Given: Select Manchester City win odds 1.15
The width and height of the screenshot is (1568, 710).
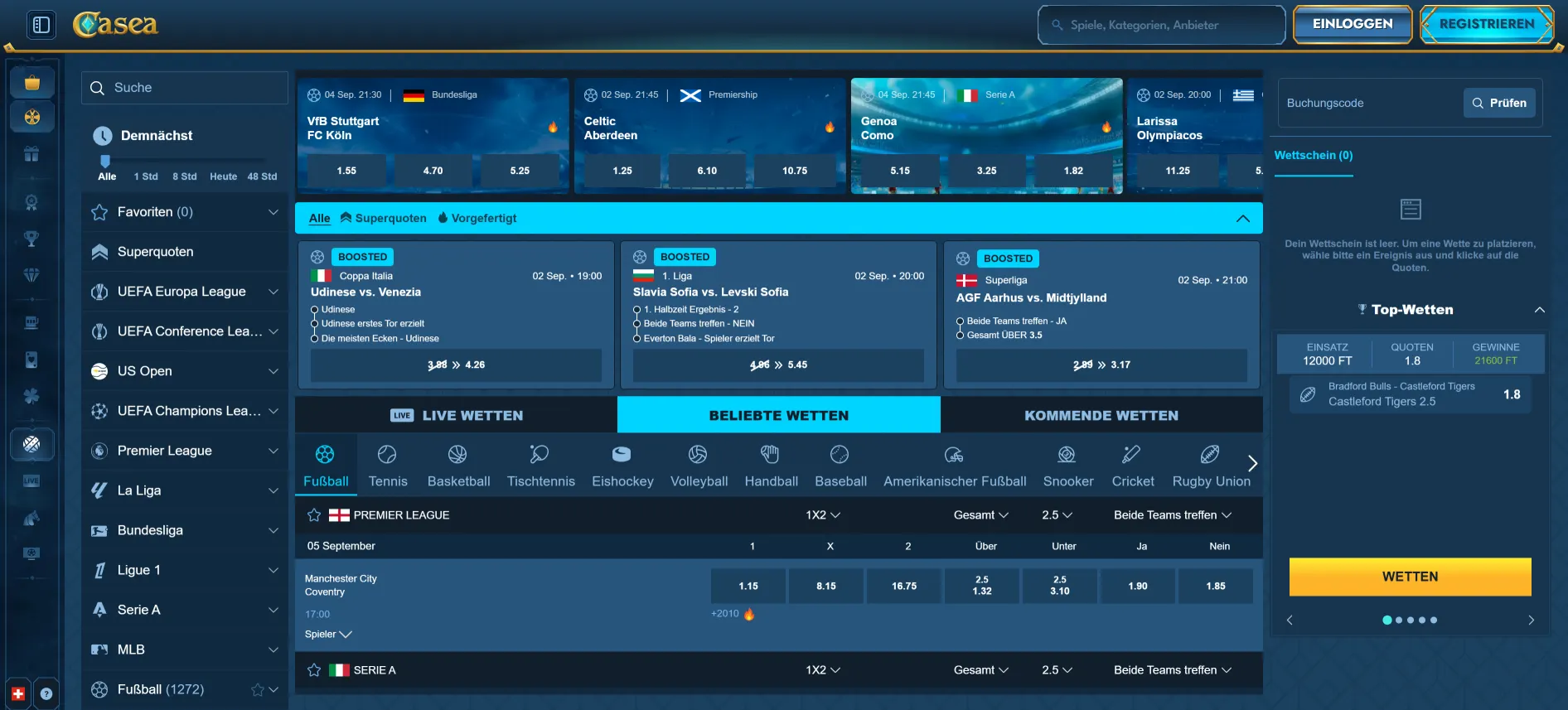Looking at the screenshot, I should coord(748,586).
